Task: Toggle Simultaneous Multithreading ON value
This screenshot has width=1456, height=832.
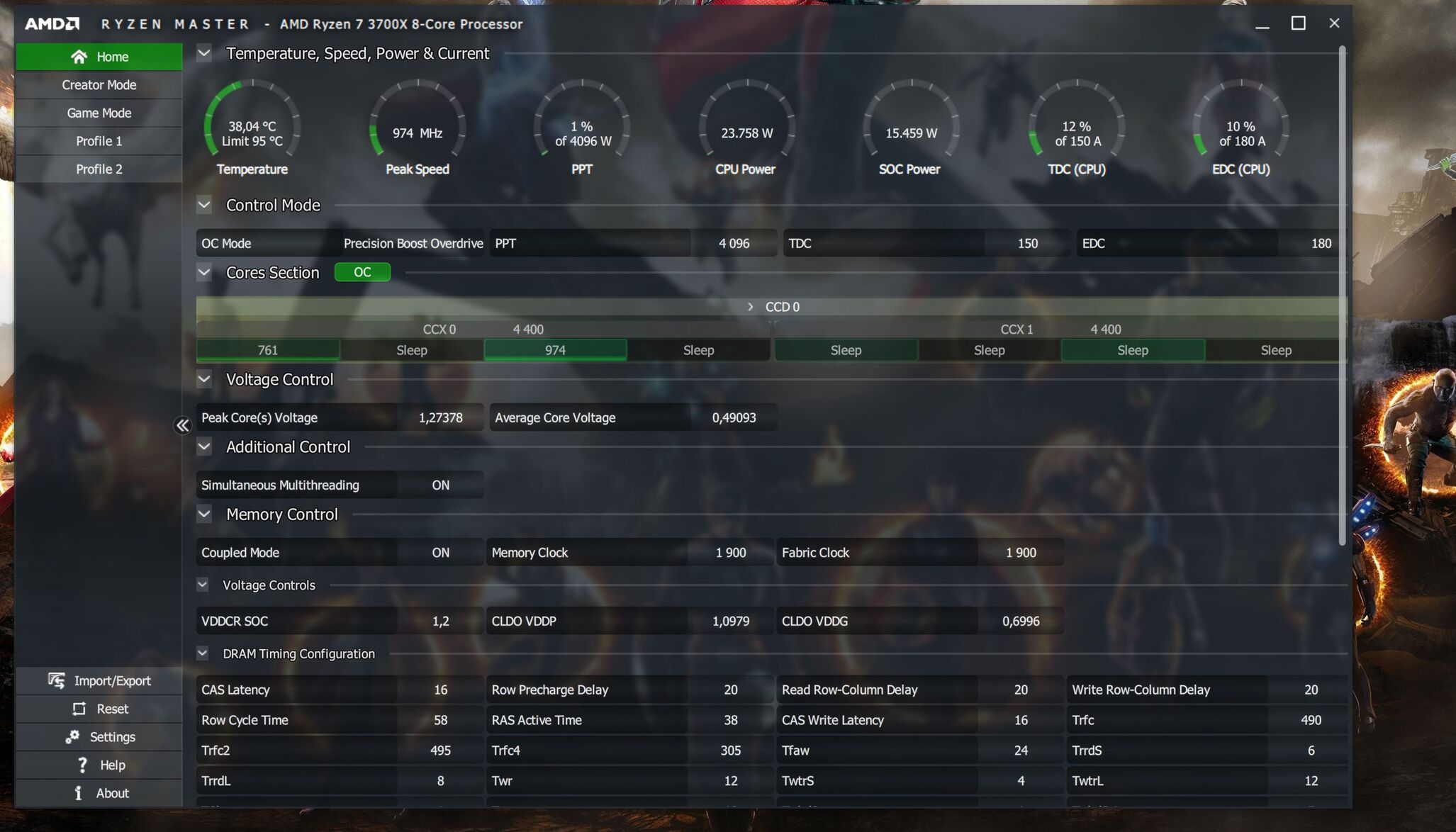Action: click(440, 485)
